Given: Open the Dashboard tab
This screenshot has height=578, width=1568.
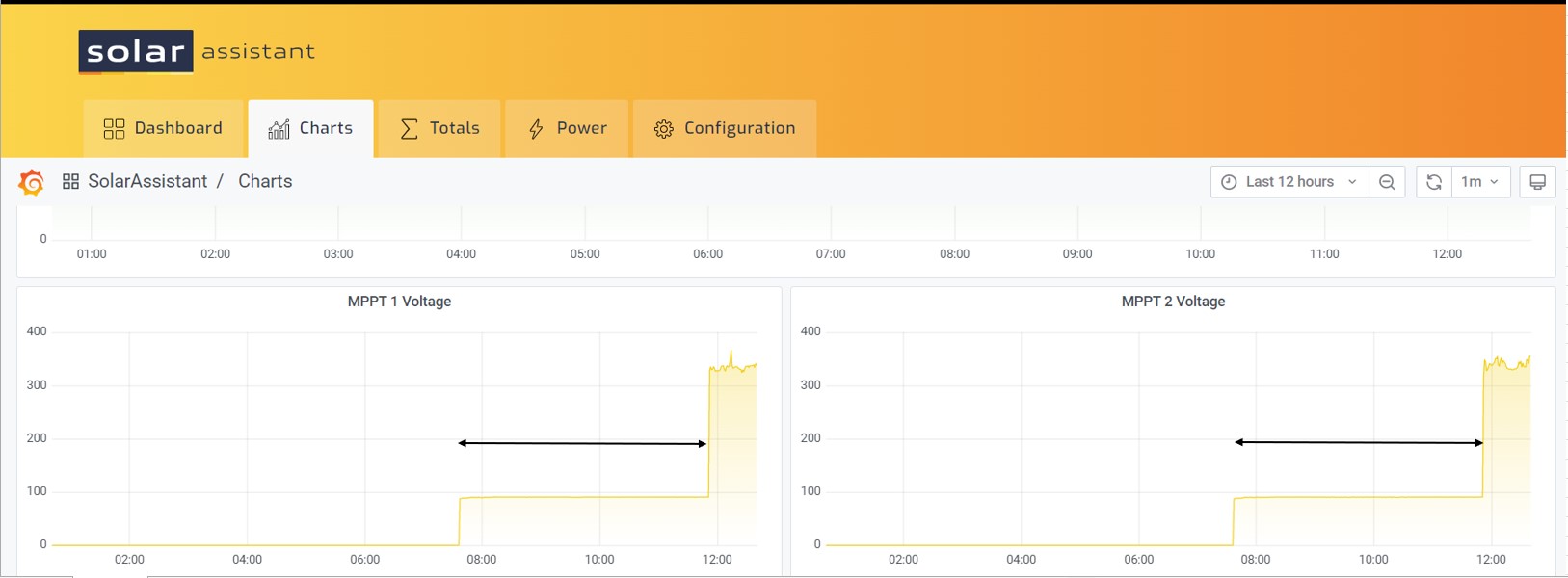Looking at the screenshot, I should click(163, 128).
